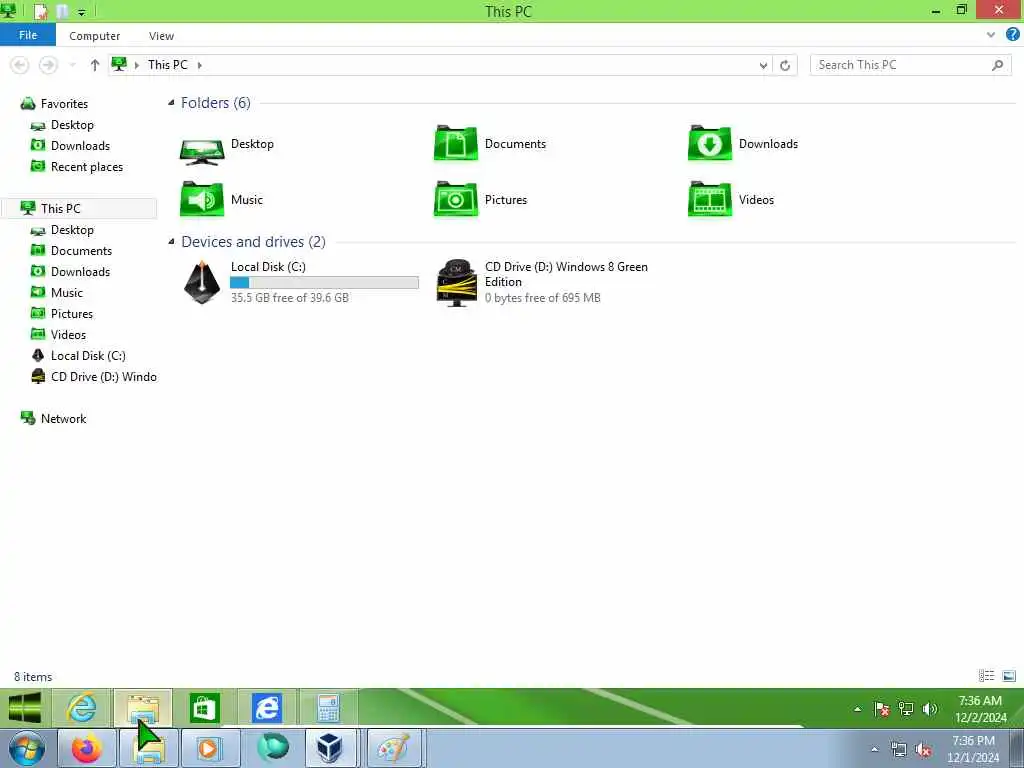Refresh the This PC address bar
1024x768 pixels.
point(785,65)
